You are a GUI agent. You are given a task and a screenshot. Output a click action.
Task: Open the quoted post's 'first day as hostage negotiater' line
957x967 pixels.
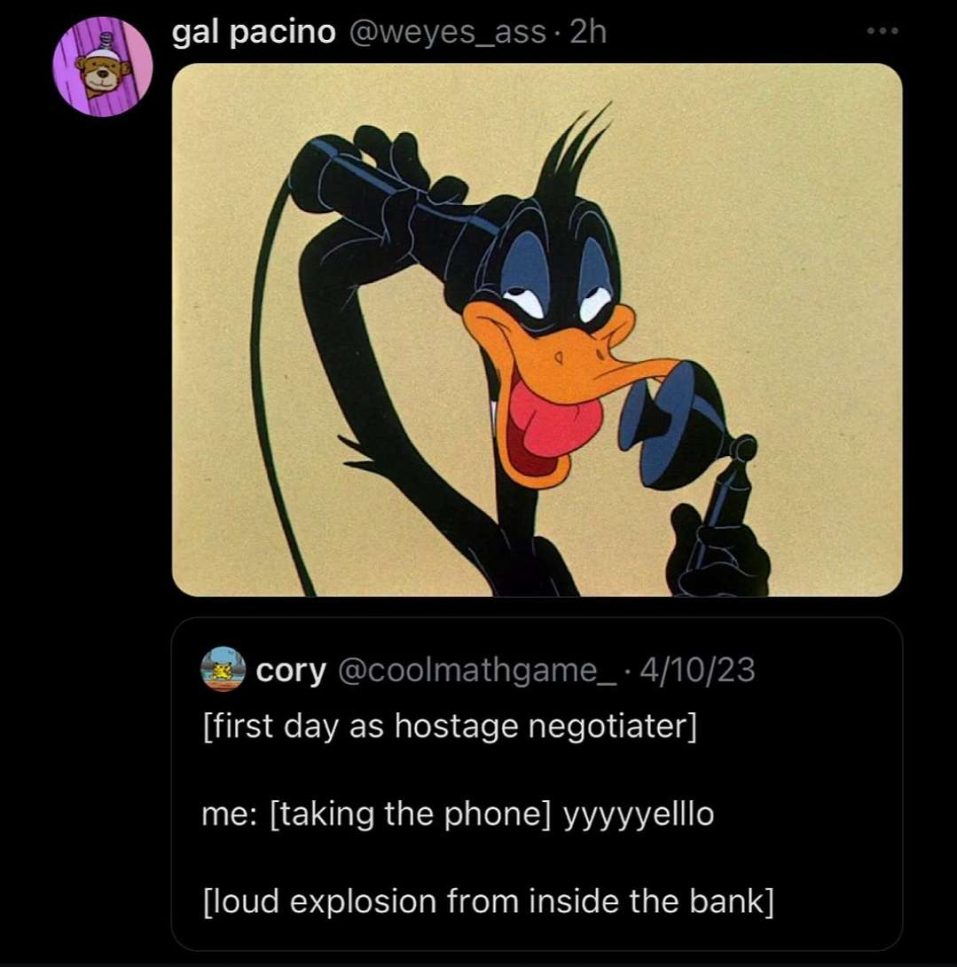tap(450, 726)
